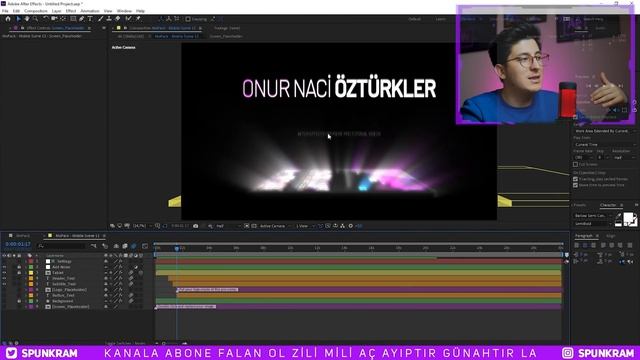Select the Rectangle shape tool
Viewport: 640px width, 360px height.
73,19
